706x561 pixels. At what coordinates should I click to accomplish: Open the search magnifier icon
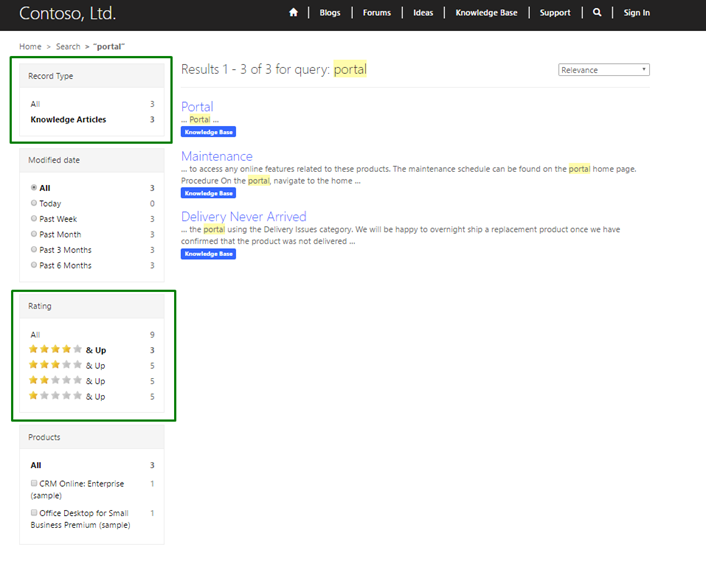click(597, 13)
